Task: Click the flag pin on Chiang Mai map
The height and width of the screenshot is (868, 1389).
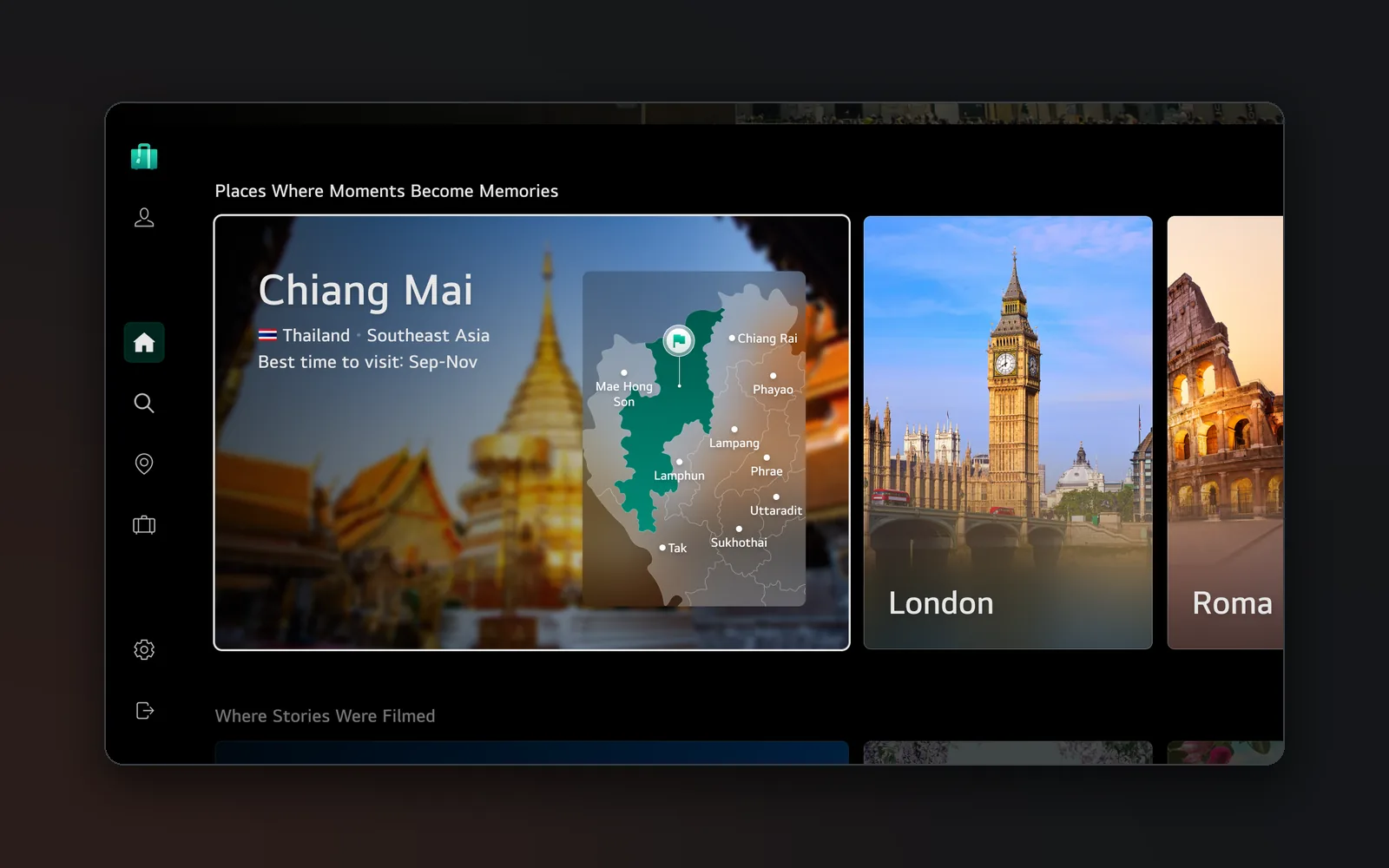Action: [679, 341]
